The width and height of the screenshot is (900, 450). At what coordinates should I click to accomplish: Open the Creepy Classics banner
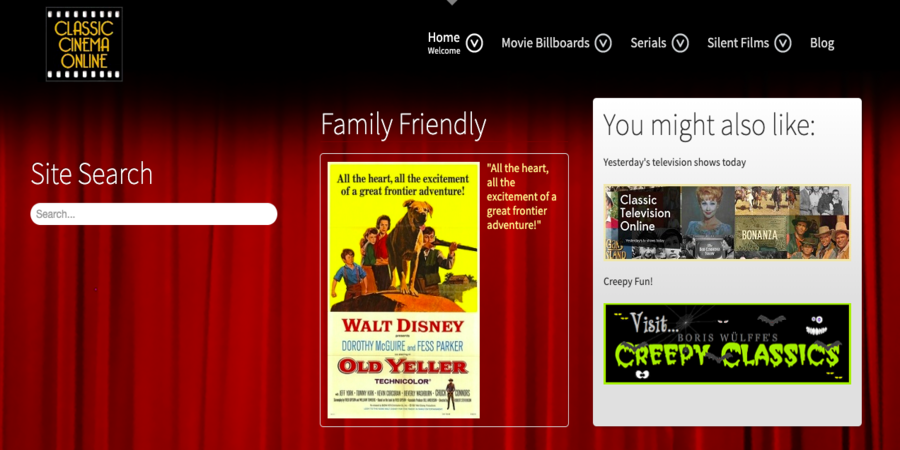(x=727, y=343)
